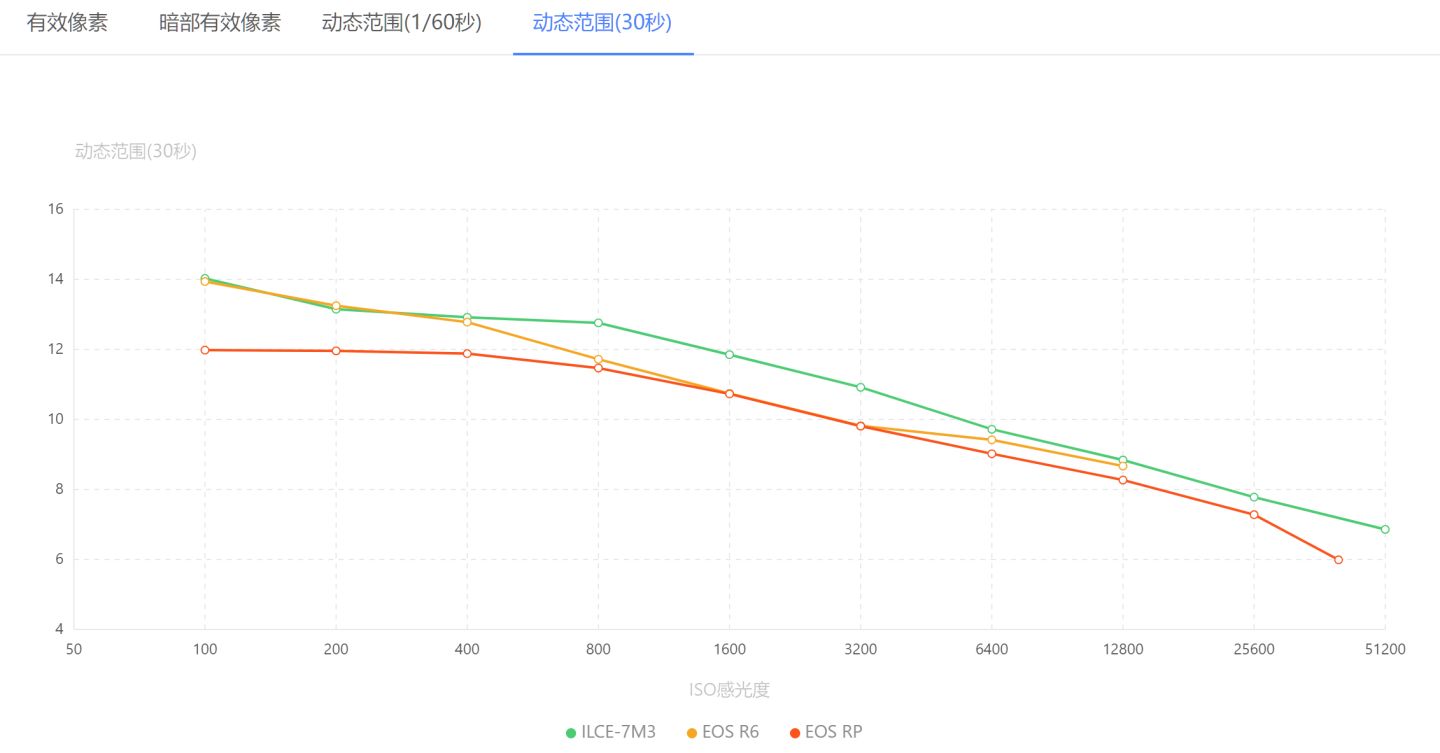Viewport: 1440px width, 753px height.
Task: Select the red data point at ISO 1600
Action: (x=729, y=394)
